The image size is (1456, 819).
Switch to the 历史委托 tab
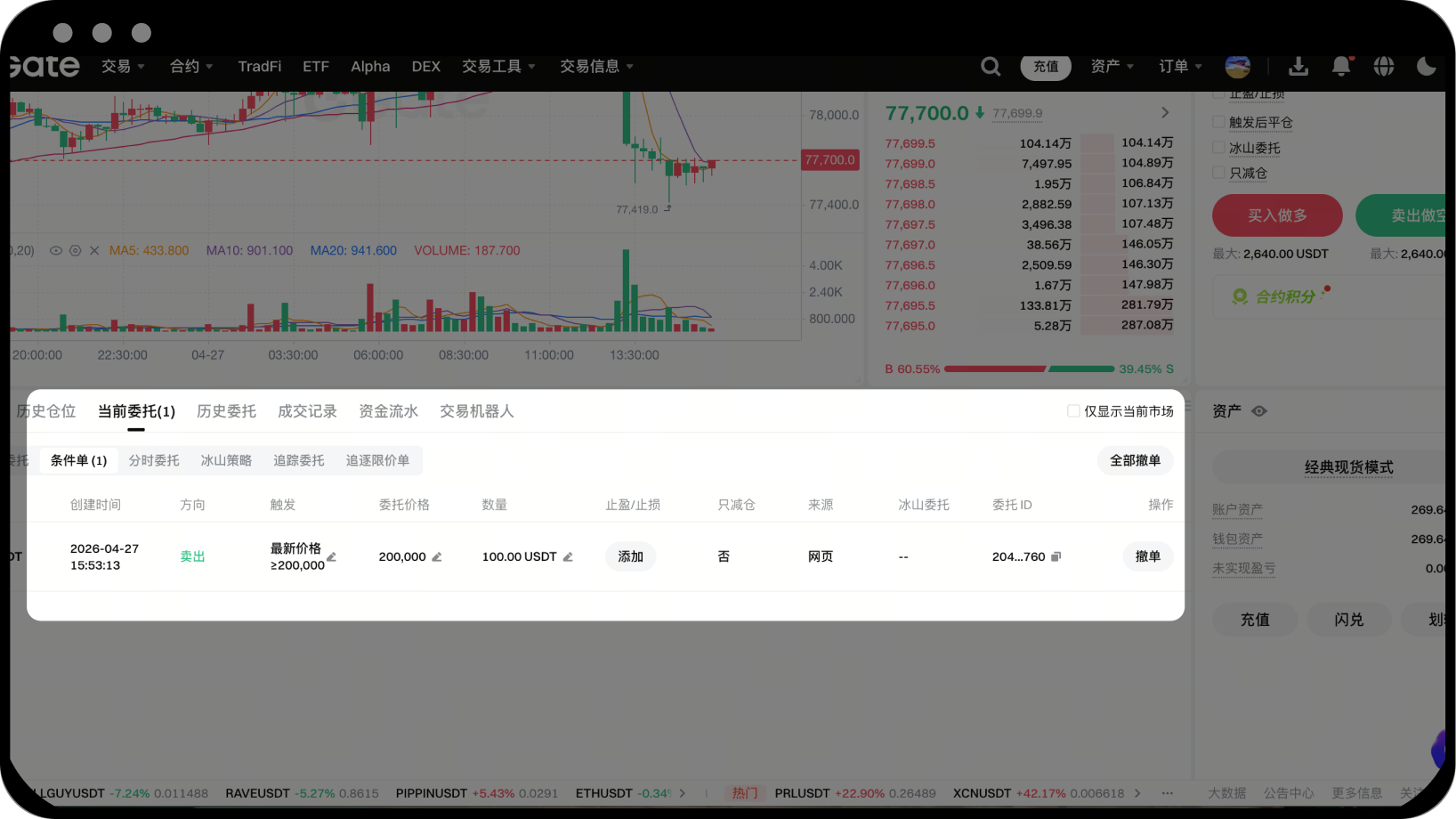226,411
